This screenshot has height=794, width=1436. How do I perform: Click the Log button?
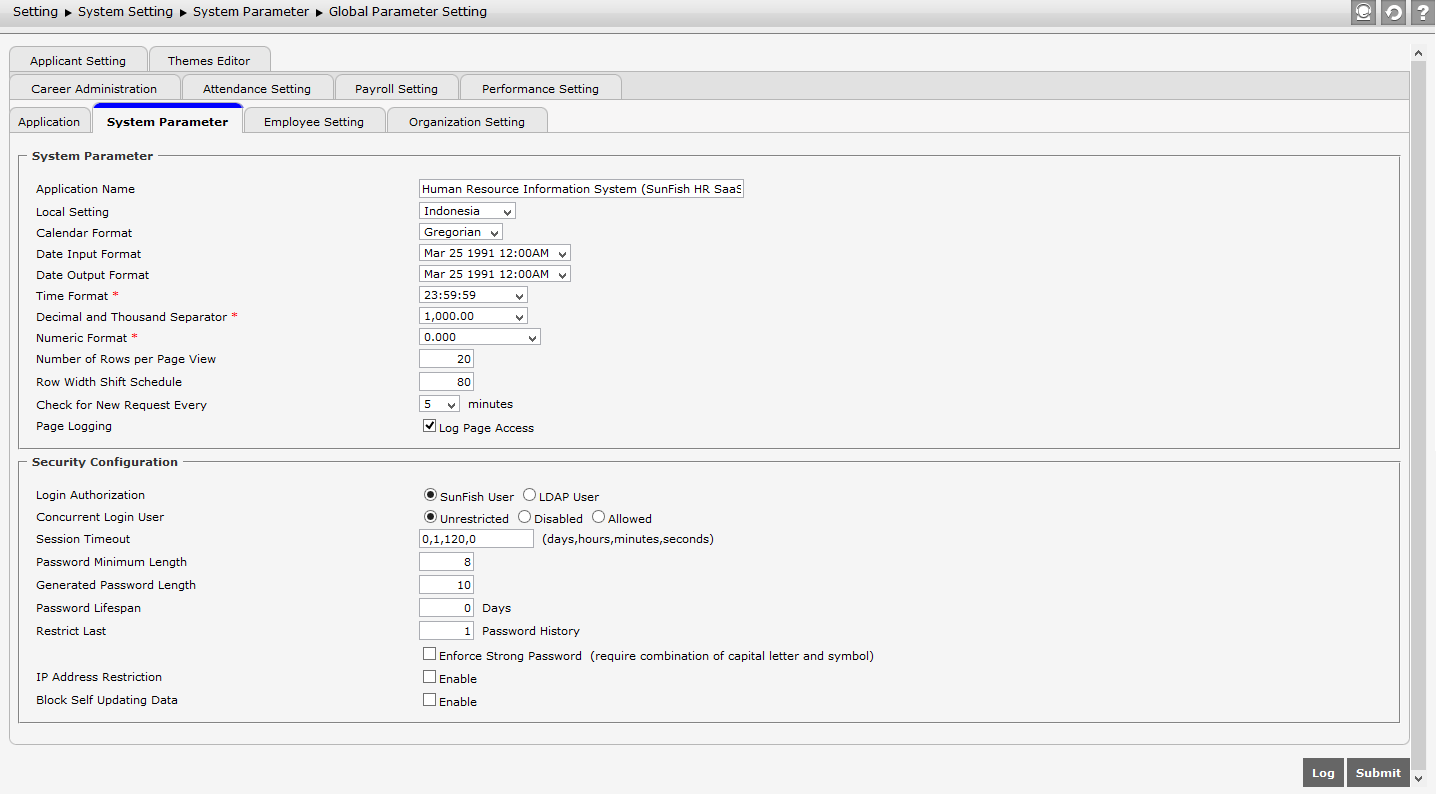point(1323,772)
